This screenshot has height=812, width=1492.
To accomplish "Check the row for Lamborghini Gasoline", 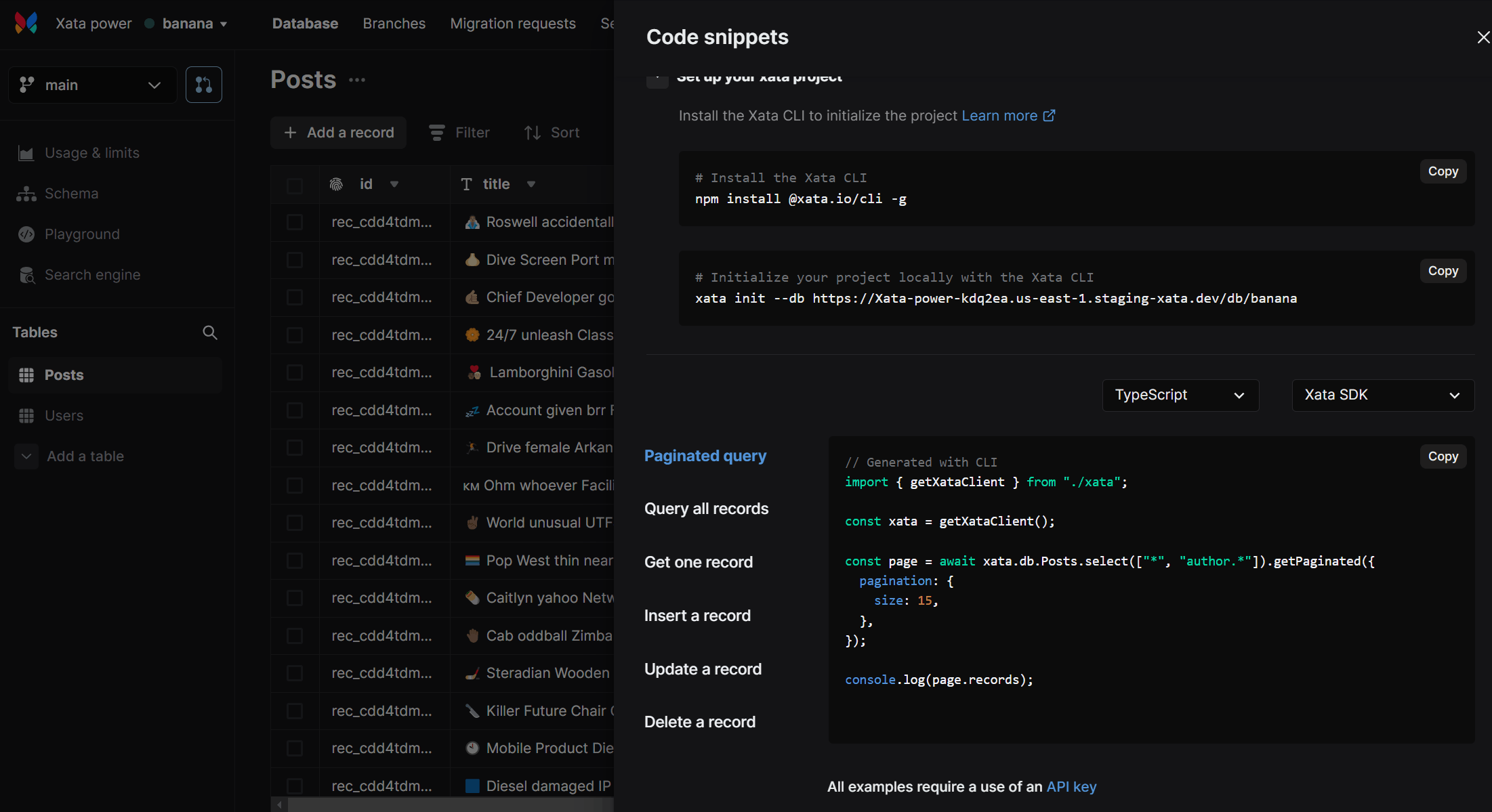I will [x=295, y=372].
